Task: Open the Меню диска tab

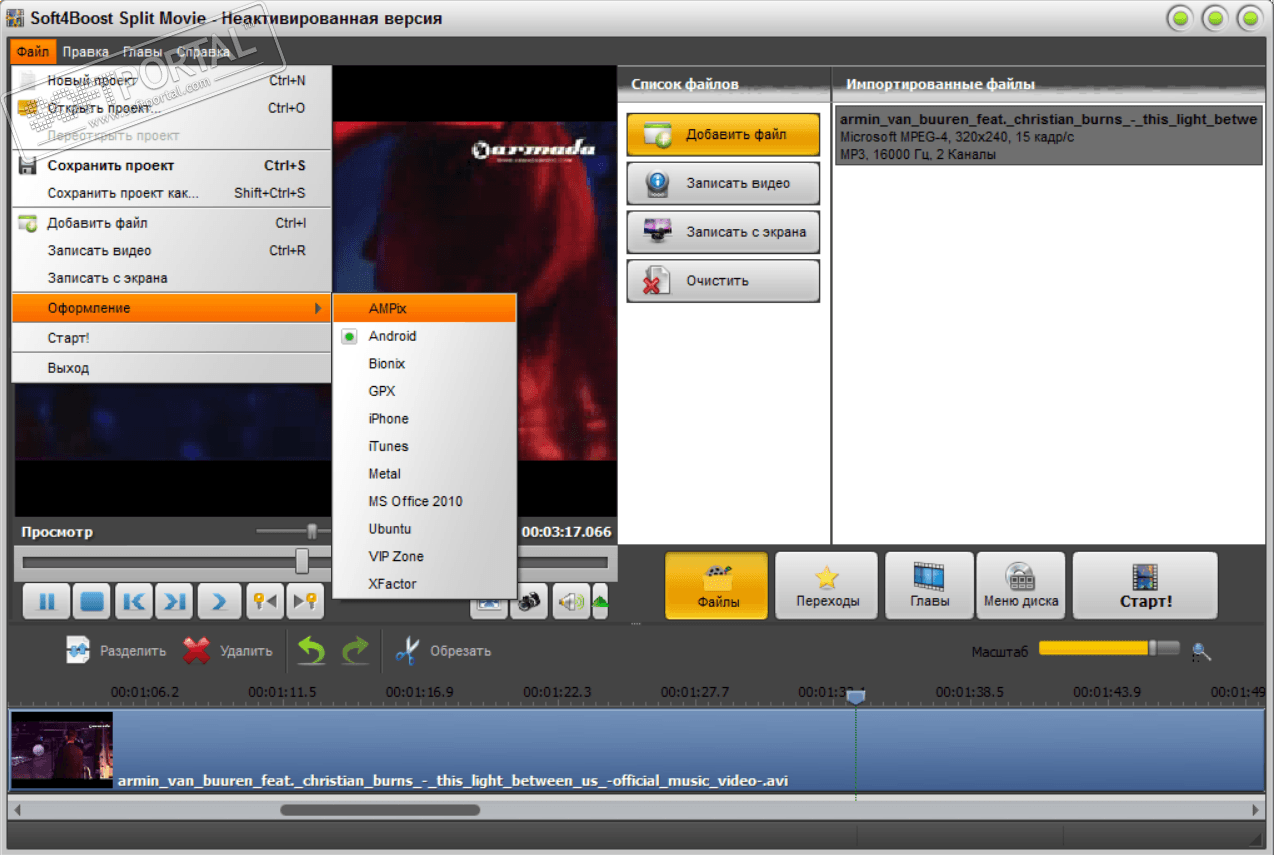Action: 1021,586
